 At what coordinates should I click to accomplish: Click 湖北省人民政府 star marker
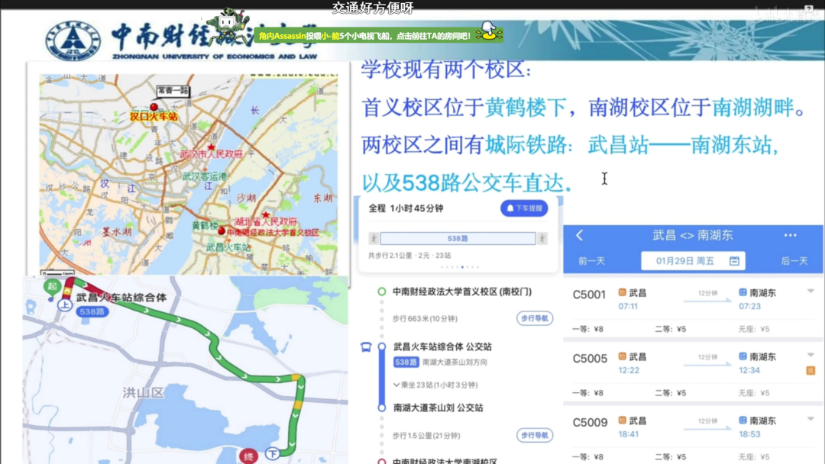(266, 215)
